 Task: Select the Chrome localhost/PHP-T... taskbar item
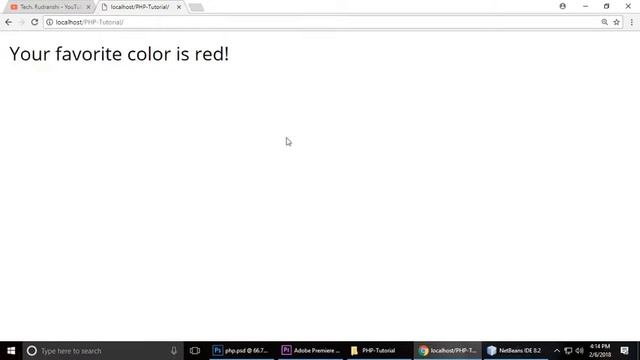(x=448, y=351)
